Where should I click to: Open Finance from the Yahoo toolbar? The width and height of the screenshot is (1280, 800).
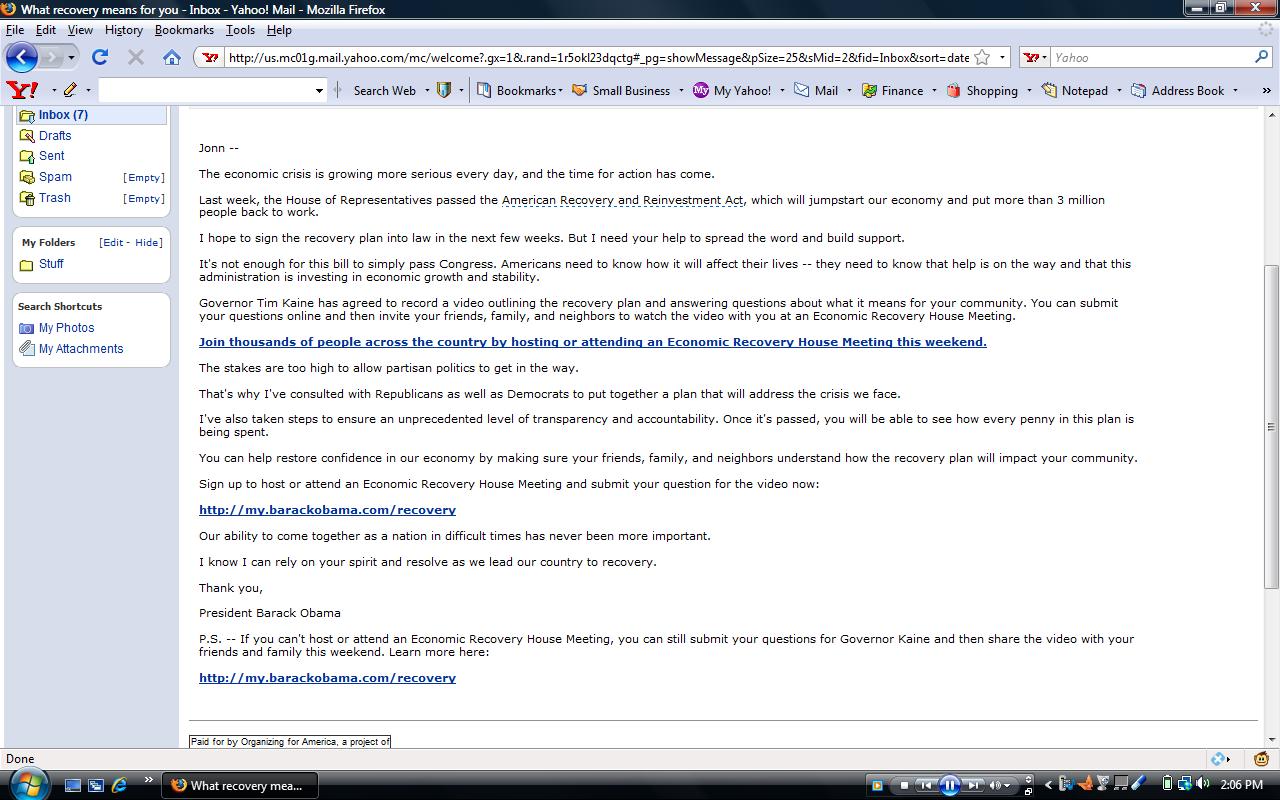click(892, 90)
